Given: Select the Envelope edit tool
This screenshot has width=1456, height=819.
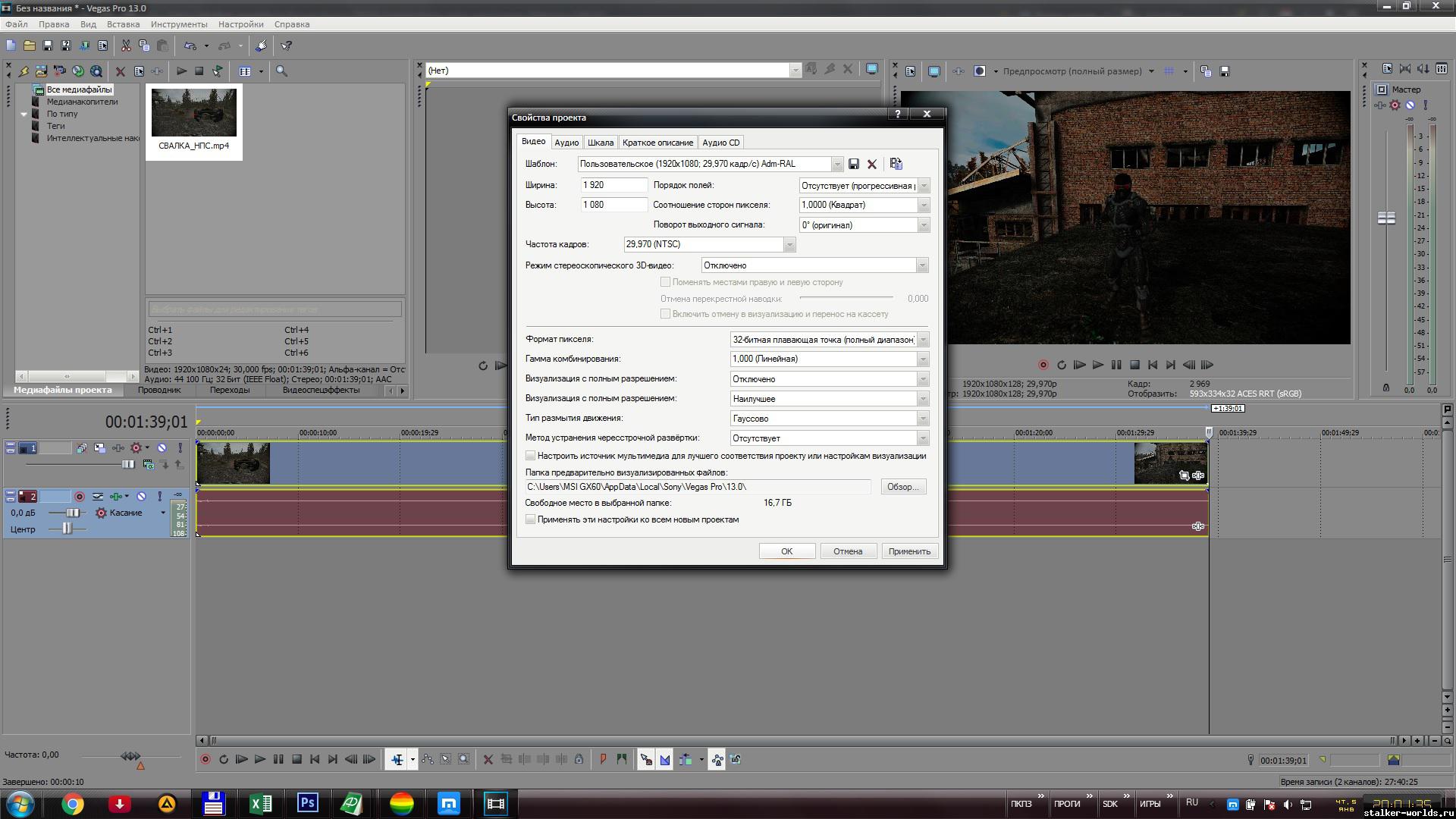Looking at the screenshot, I should pyautogui.click(x=428, y=759).
